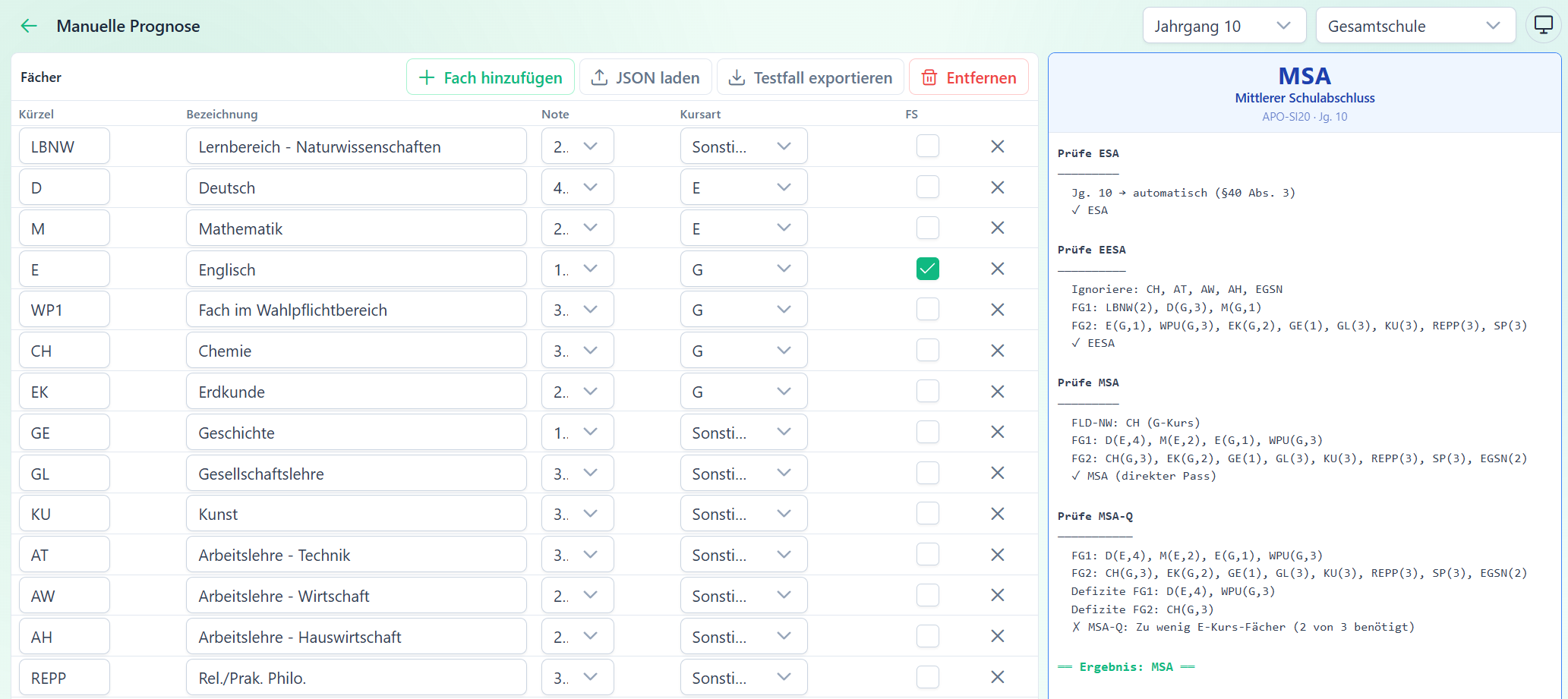1568x699 pixels.
Task: Edit the Kürzel field containing LBNW
Action: pyautogui.click(x=65, y=146)
